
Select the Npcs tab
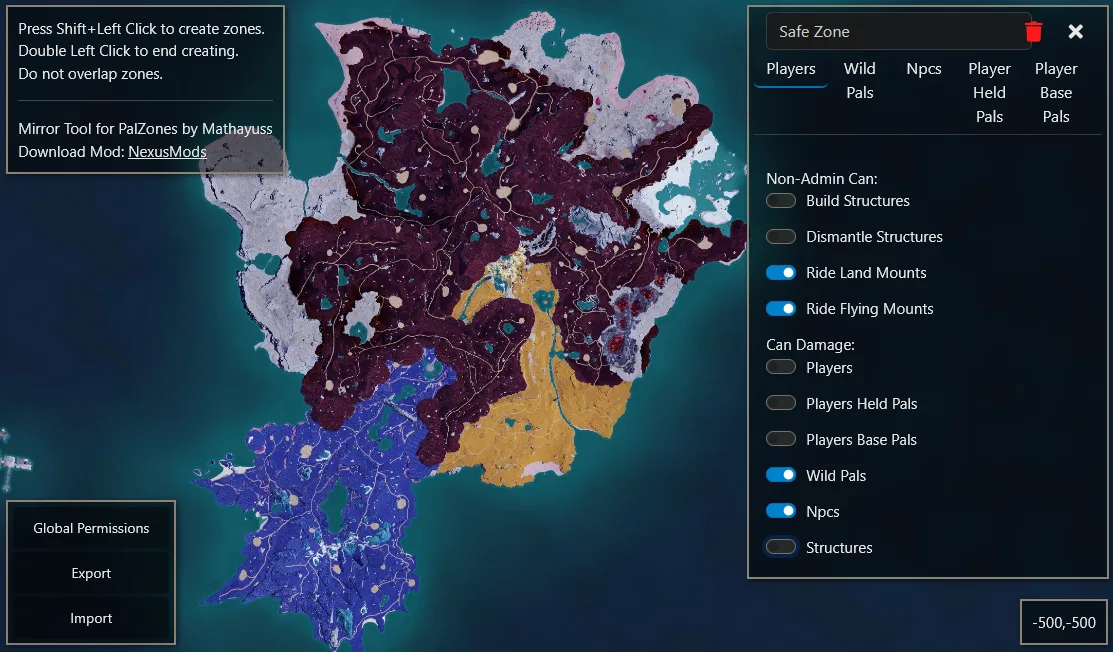tap(923, 69)
